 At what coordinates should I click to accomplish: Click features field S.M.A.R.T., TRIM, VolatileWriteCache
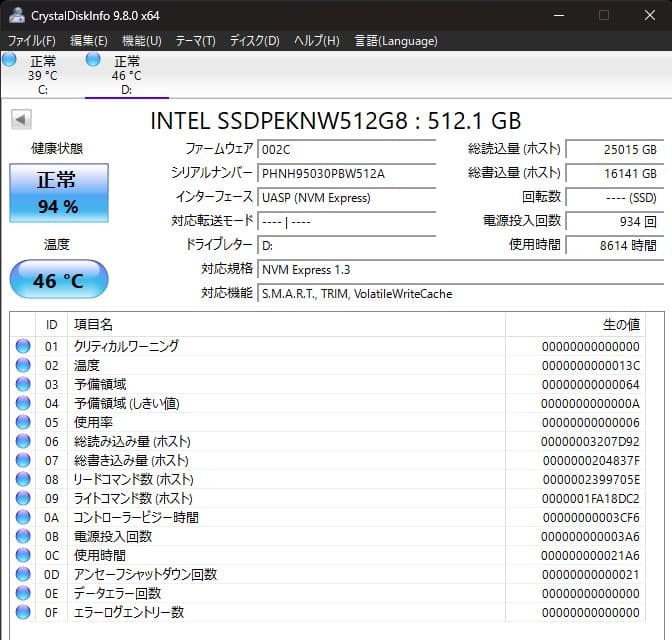point(460,294)
